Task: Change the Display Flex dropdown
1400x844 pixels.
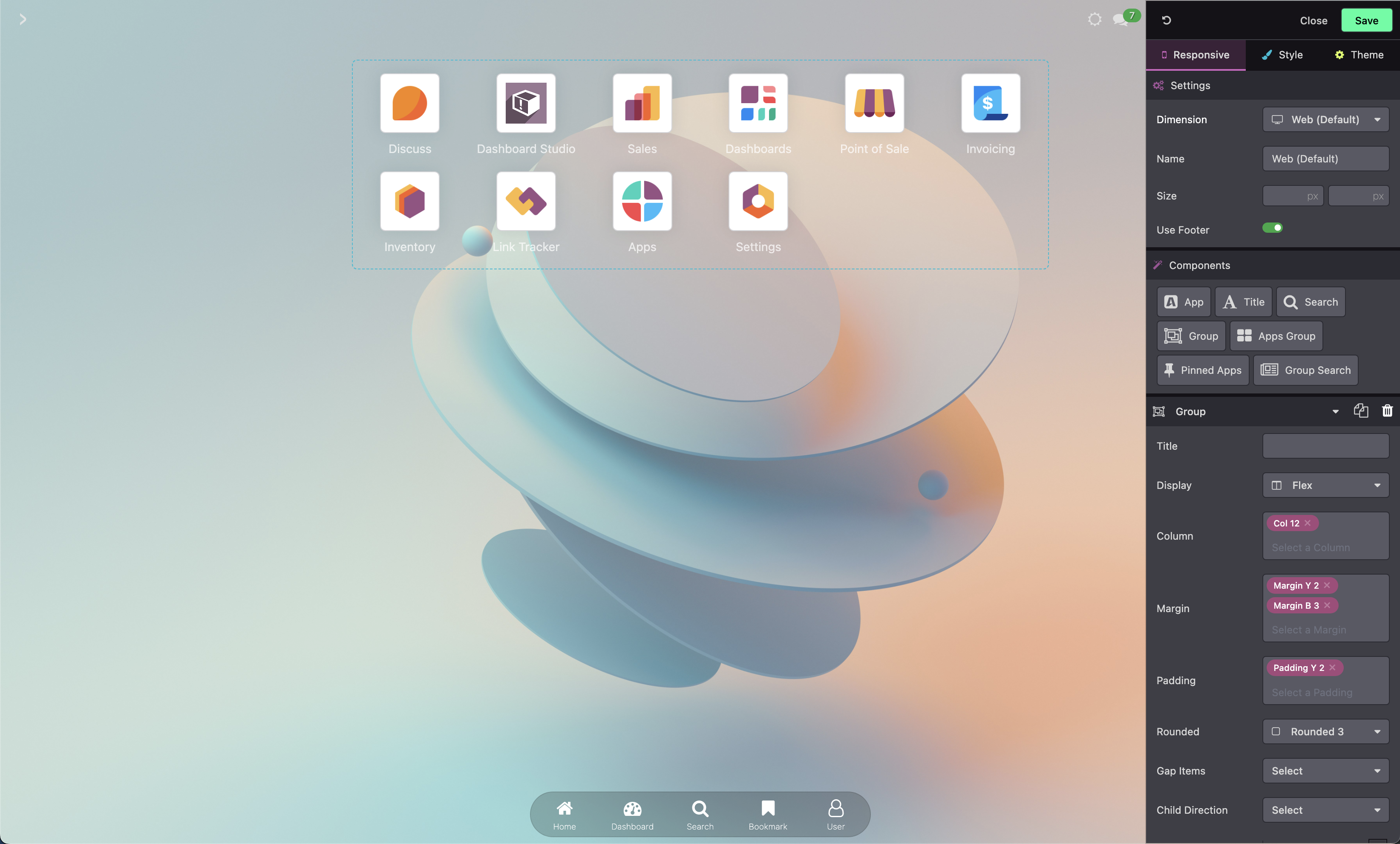Action: pyautogui.click(x=1325, y=485)
